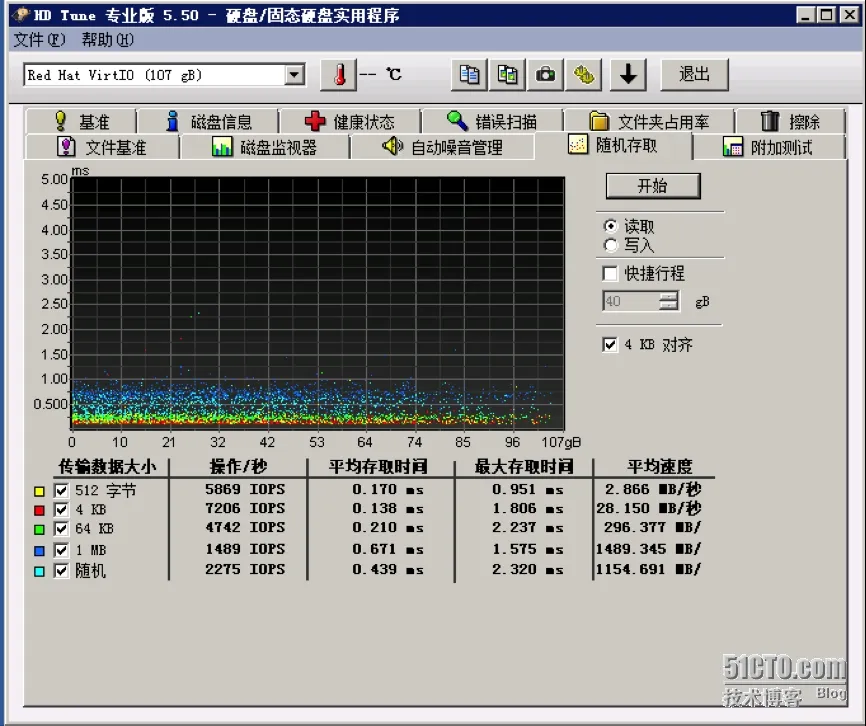866x726 pixels.
Task: Click the 4742 IOPS value
Action: 245,527
